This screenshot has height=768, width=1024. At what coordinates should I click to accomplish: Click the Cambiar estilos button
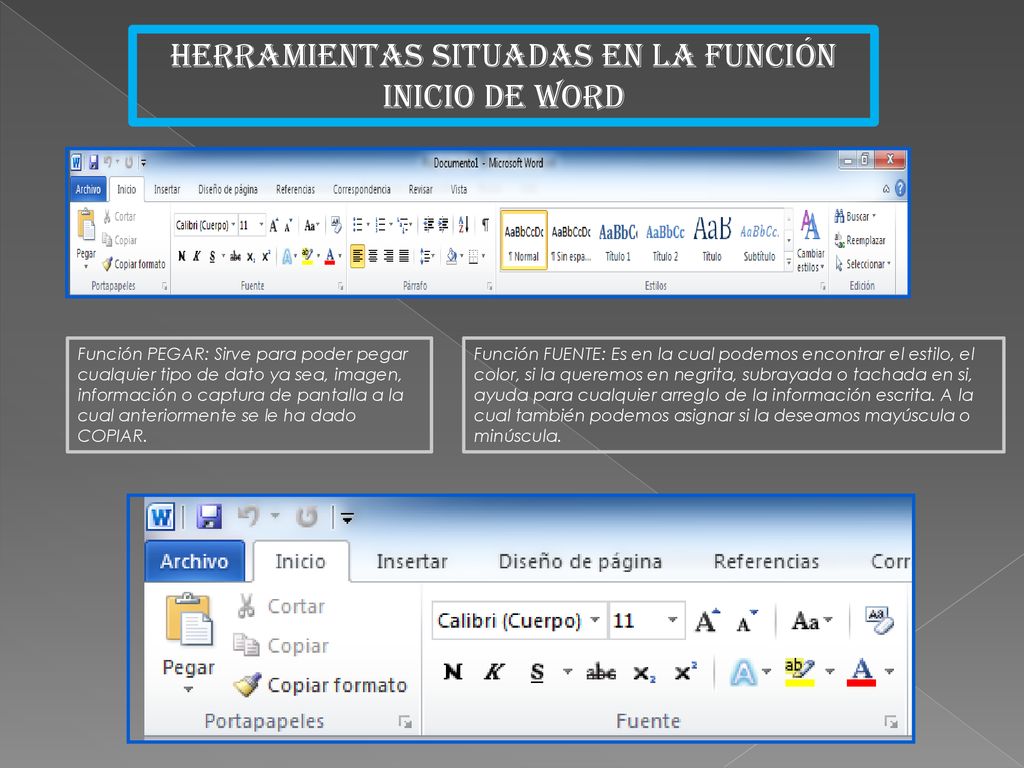tap(810, 242)
